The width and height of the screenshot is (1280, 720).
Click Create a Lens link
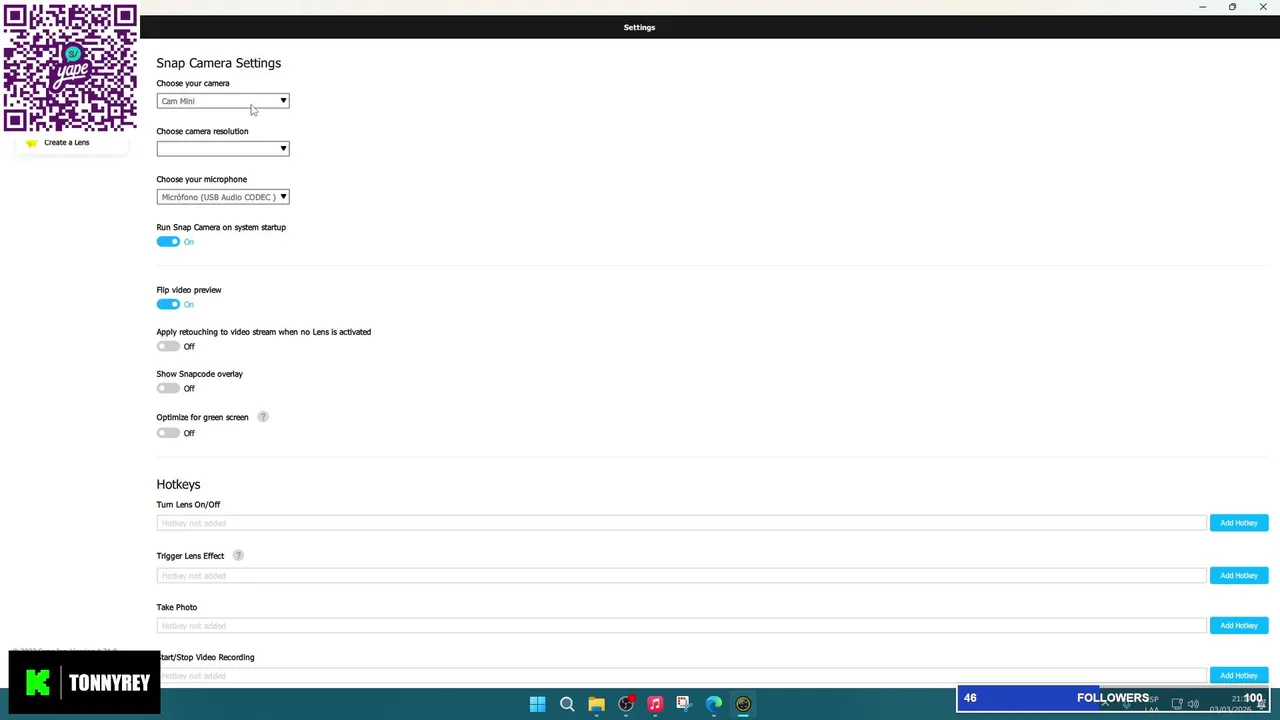(x=66, y=142)
